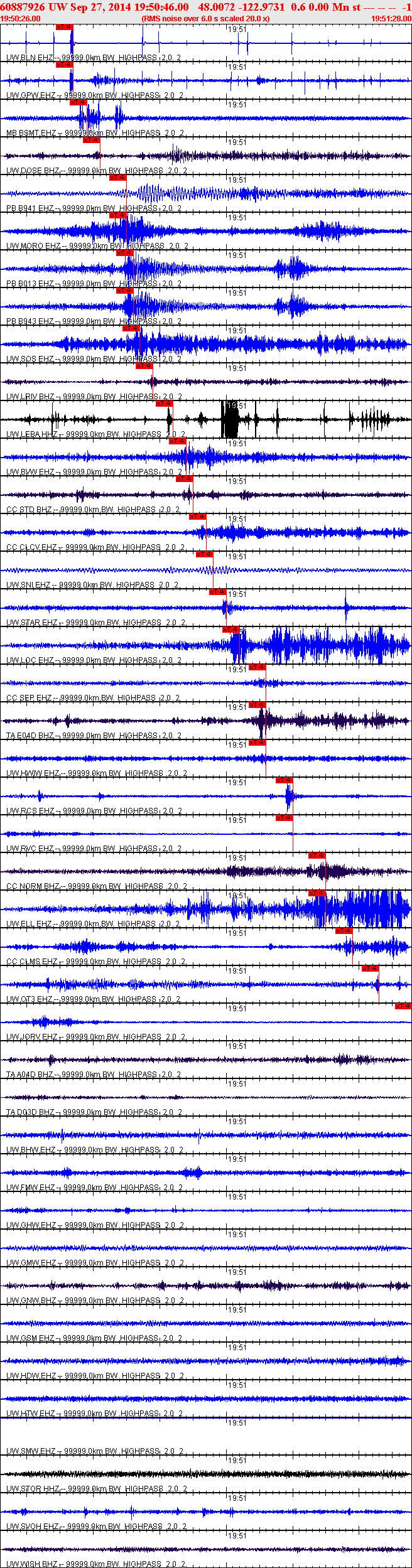Viewport: 412px width, 1568px height.
Task: Pick the red arrival flag on CC.STD
Action: click(185, 479)
